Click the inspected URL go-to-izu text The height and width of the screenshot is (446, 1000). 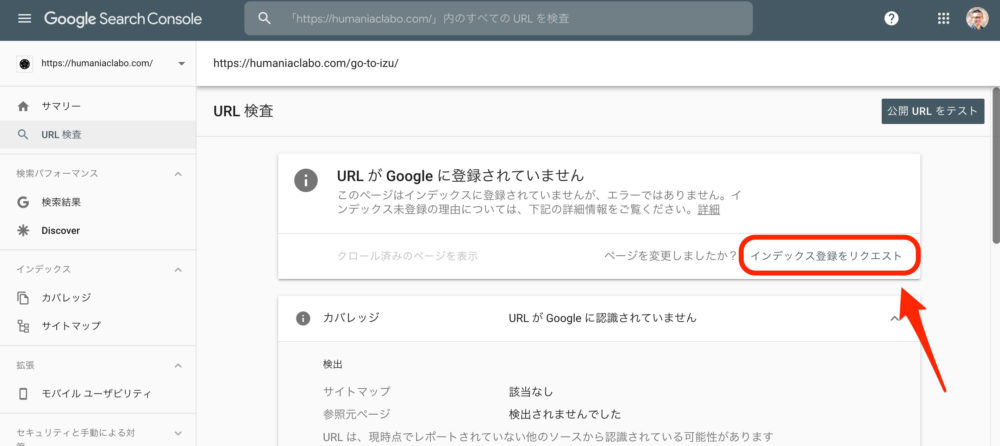coord(306,63)
